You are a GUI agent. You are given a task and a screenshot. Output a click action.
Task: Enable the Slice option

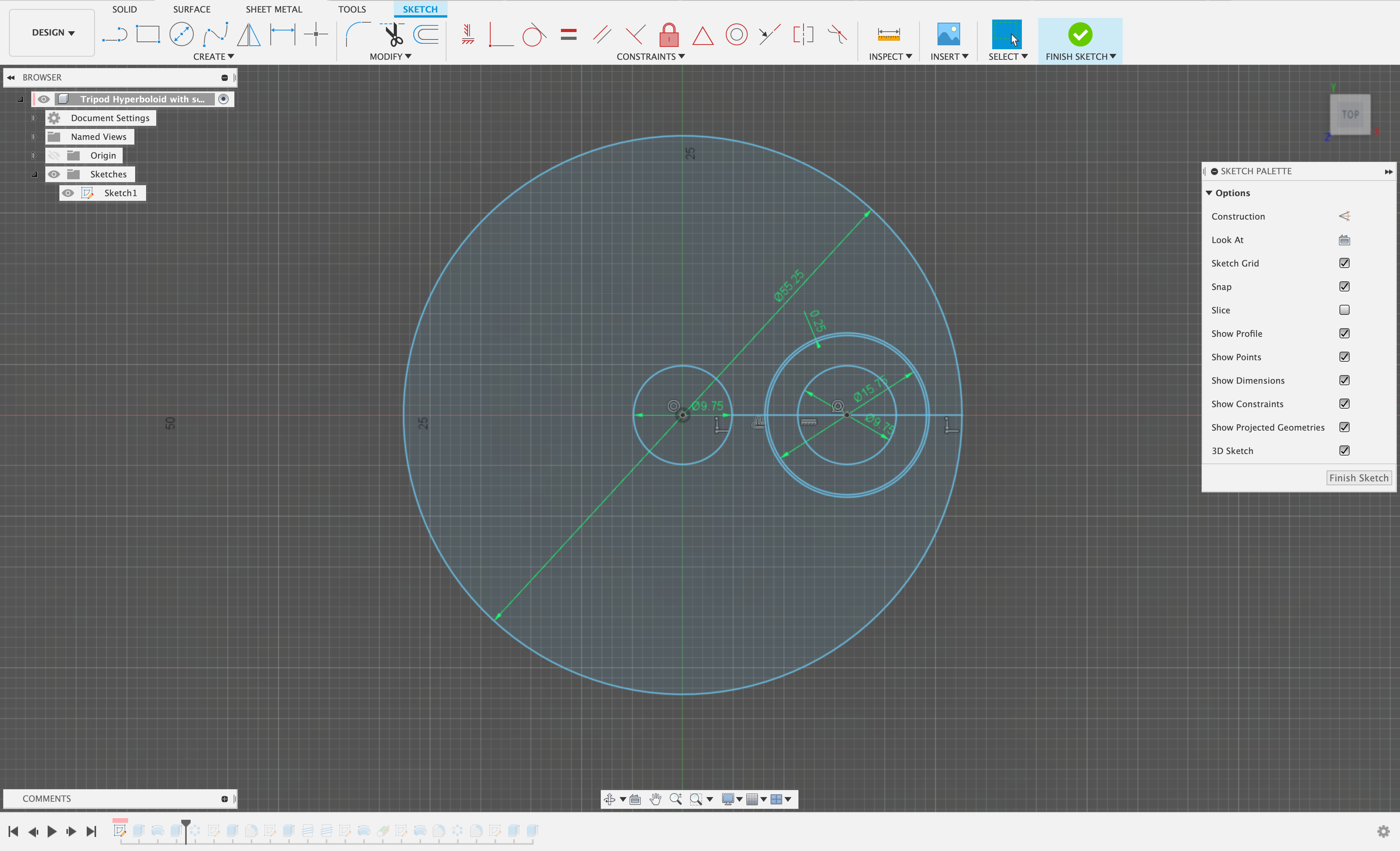[x=1344, y=310]
